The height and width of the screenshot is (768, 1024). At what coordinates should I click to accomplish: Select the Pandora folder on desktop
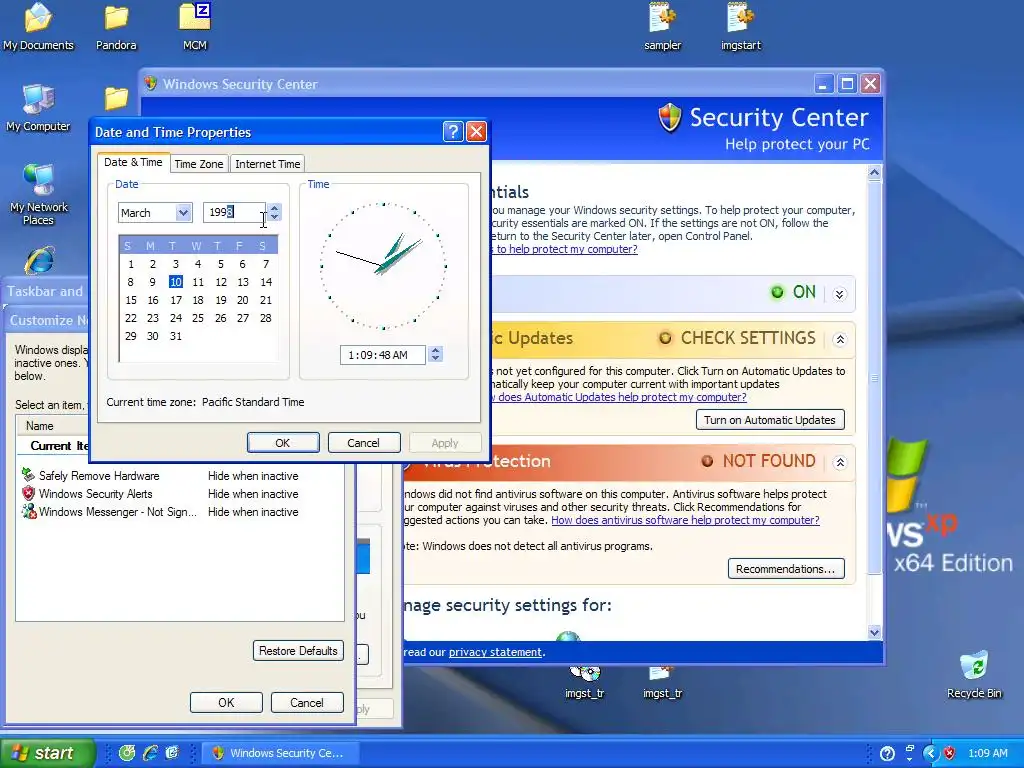[x=116, y=26]
